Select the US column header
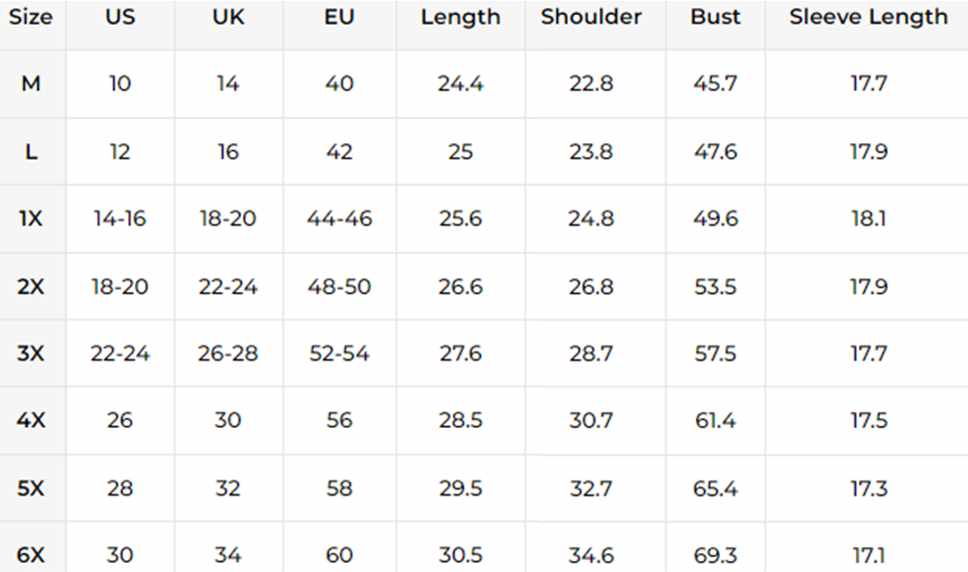Viewport: 968px width, 572px height. click(120, 17)
